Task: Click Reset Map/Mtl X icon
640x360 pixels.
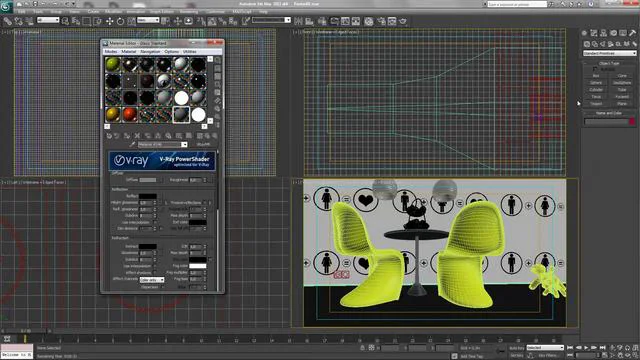Action: tap(137, 136)
